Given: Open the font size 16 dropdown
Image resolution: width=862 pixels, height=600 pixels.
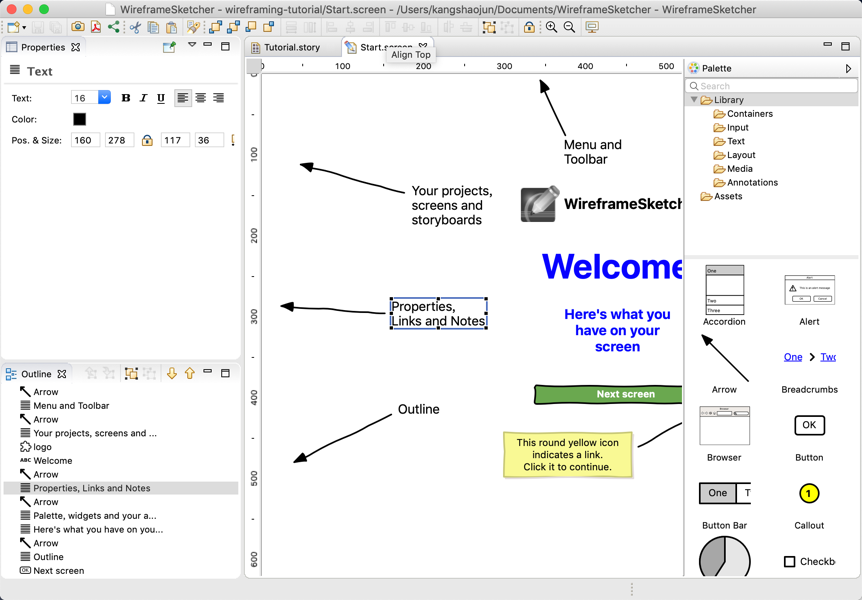Looking at the screenshot, I should (x=104, y=97).
